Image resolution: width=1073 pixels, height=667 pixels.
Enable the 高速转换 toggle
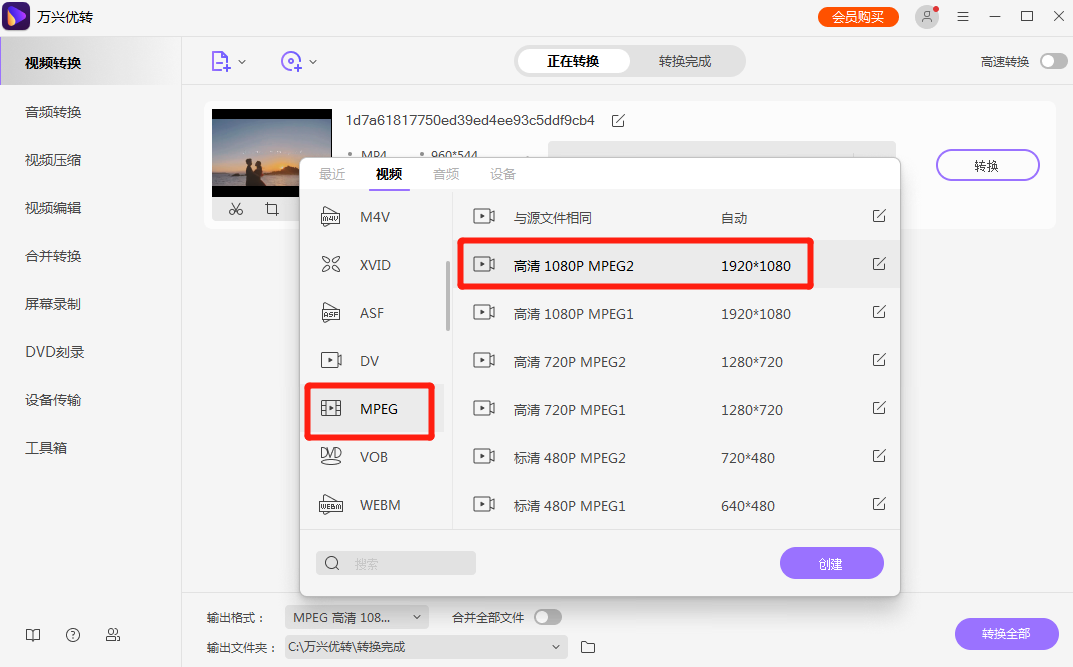click(1053, 60)
